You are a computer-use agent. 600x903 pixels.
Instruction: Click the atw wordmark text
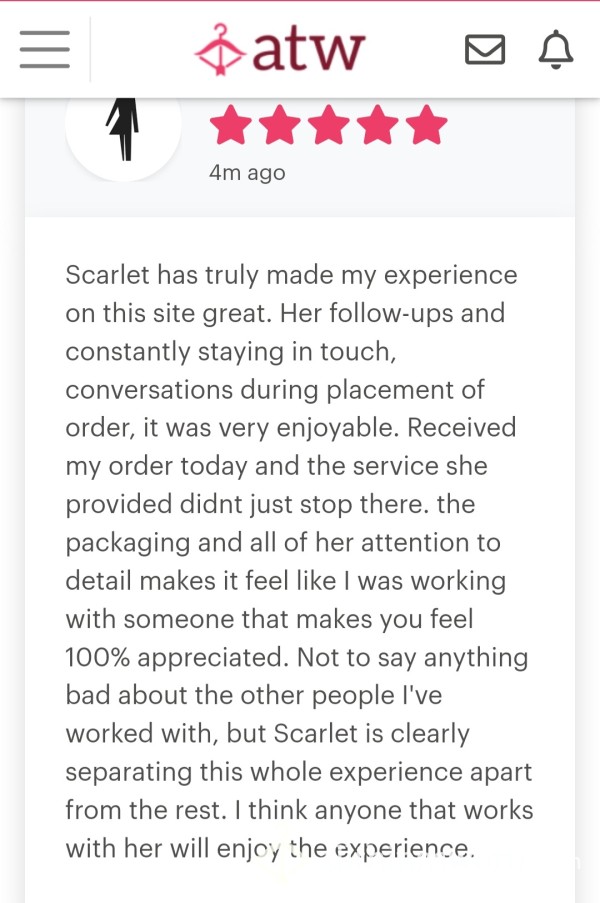coord(309,48)
